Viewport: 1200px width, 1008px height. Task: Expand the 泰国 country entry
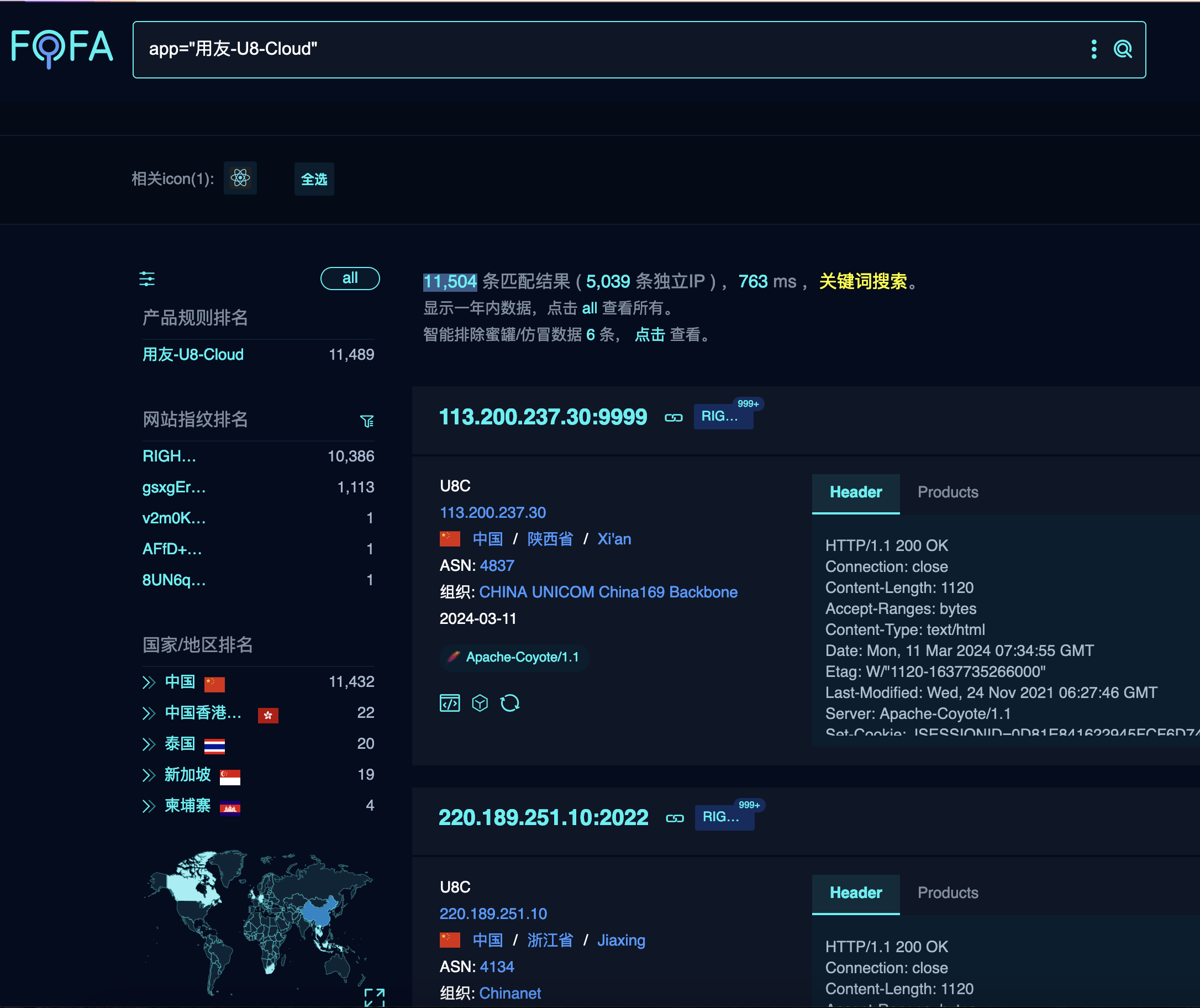point(149,743)
